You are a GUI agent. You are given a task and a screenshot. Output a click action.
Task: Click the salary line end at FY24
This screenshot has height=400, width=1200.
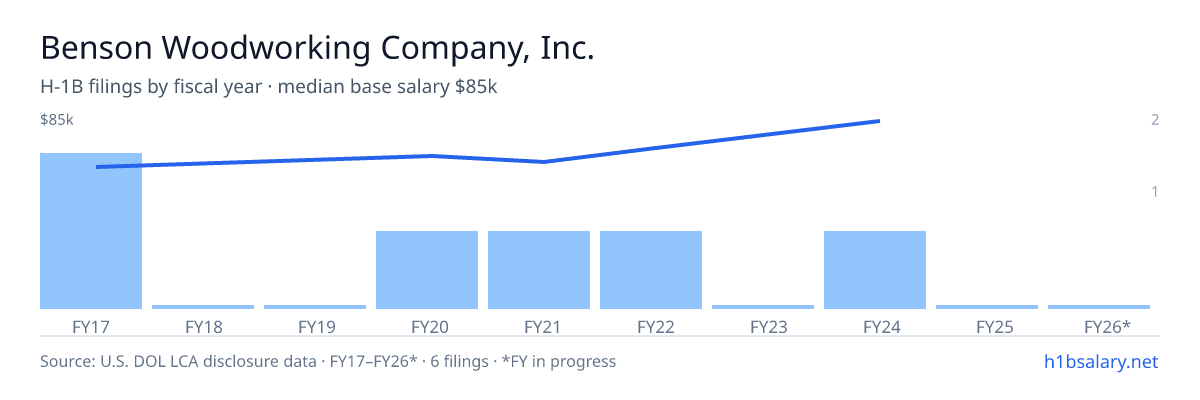878,121
